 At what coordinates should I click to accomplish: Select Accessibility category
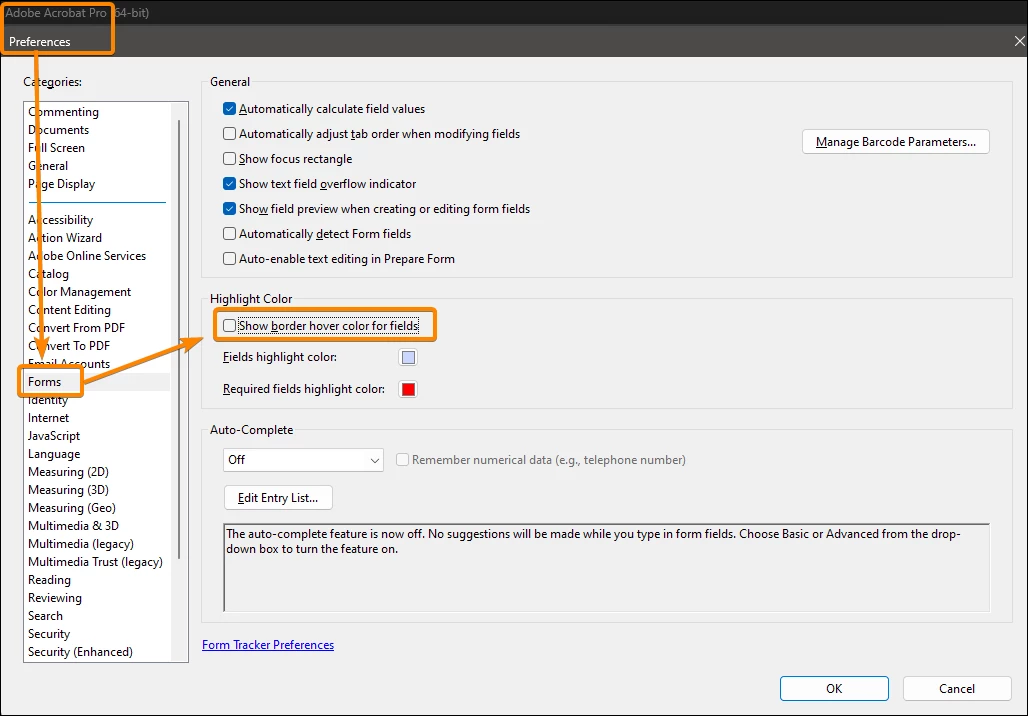click(x=60, y=220)
